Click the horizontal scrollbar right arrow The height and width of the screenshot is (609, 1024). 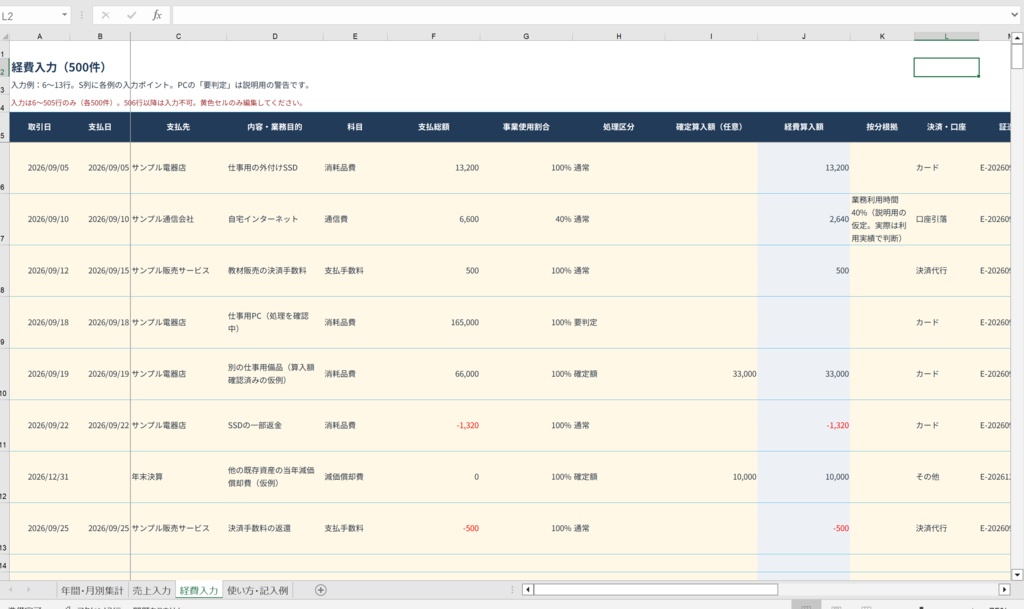click(1004, 590)
